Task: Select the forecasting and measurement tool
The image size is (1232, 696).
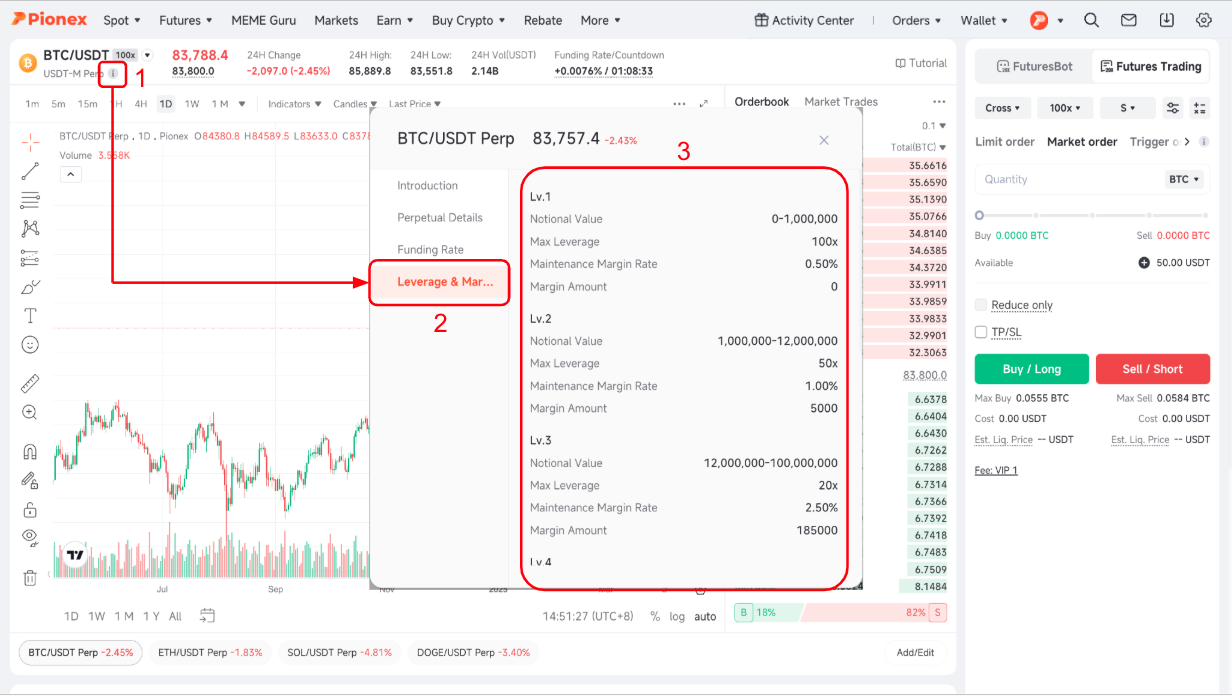Action: tap(30, 258)
